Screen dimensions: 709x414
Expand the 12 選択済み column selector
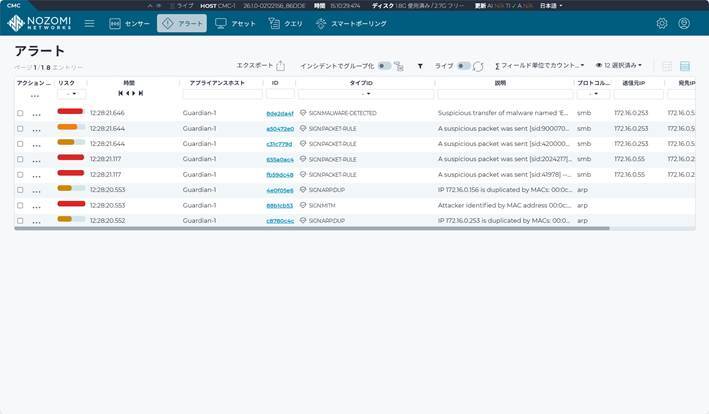click(619, 66)
